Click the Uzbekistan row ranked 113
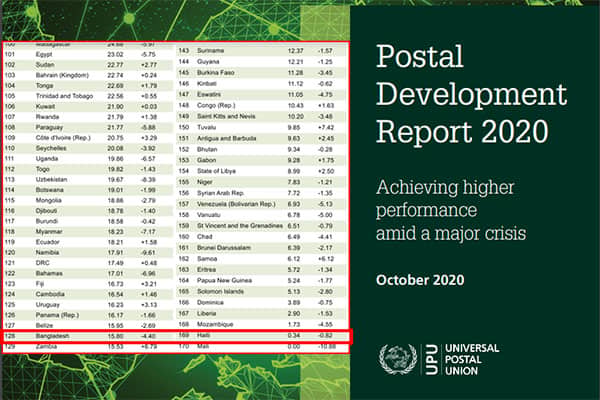The image size is (600, 400). point(88,180)
